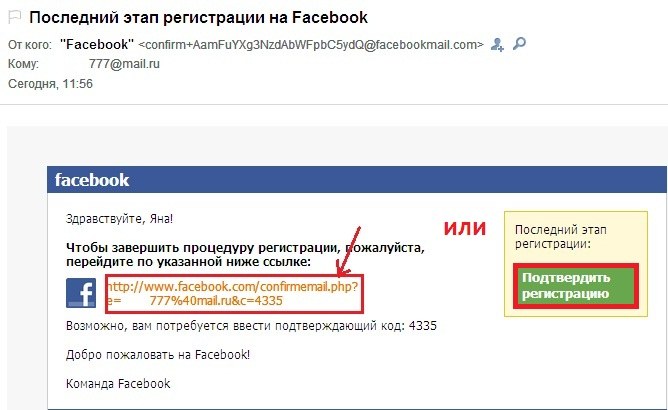This screenshot has width=668, height=410.
Task: Click the timestamp Сегодня, 11:56
Action: coord(50,84)
